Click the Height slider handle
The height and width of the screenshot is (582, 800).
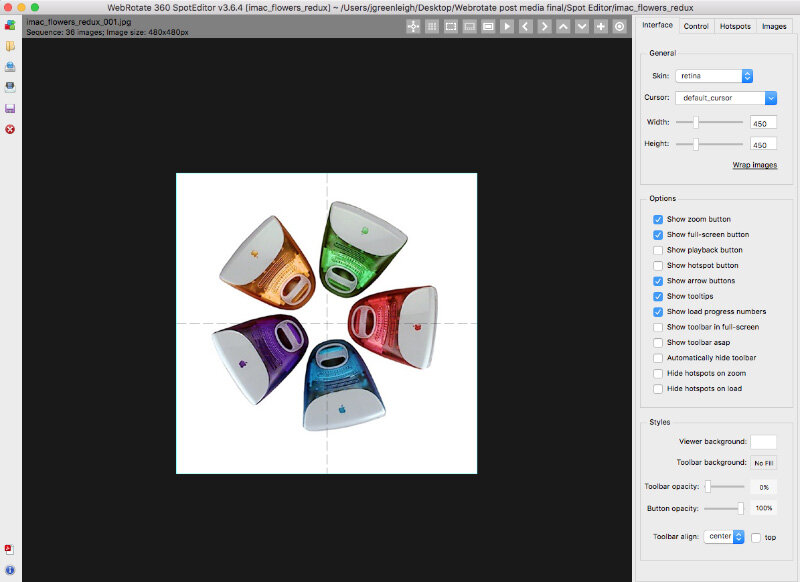point(695,144)
